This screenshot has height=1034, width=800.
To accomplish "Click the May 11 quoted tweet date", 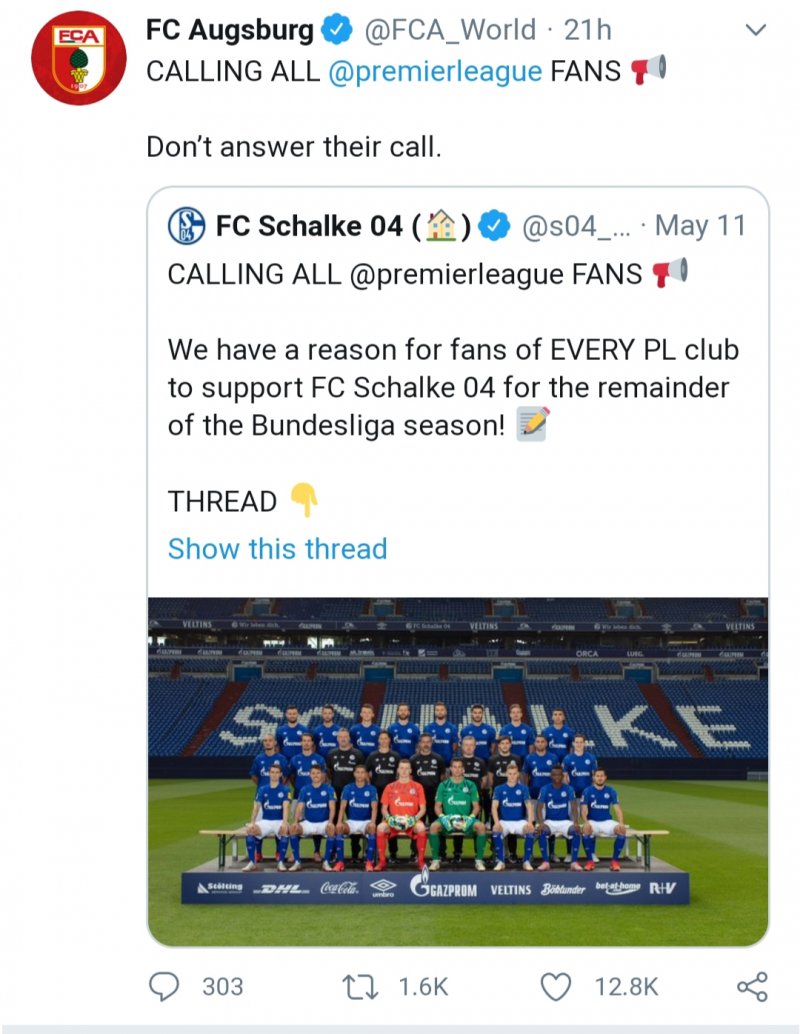I will point(700,227).
